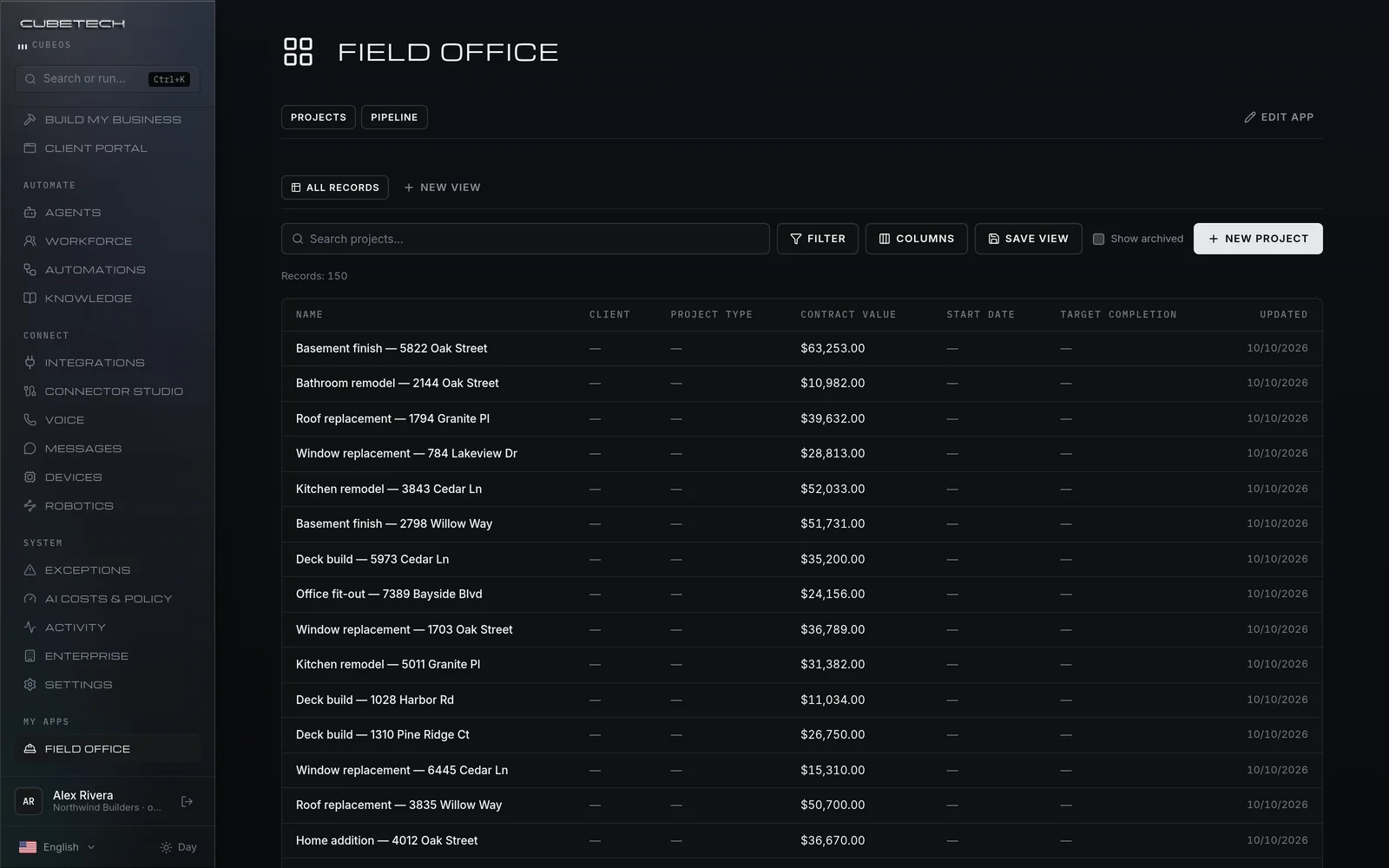Open the Filter options

(x=817, y=239)
